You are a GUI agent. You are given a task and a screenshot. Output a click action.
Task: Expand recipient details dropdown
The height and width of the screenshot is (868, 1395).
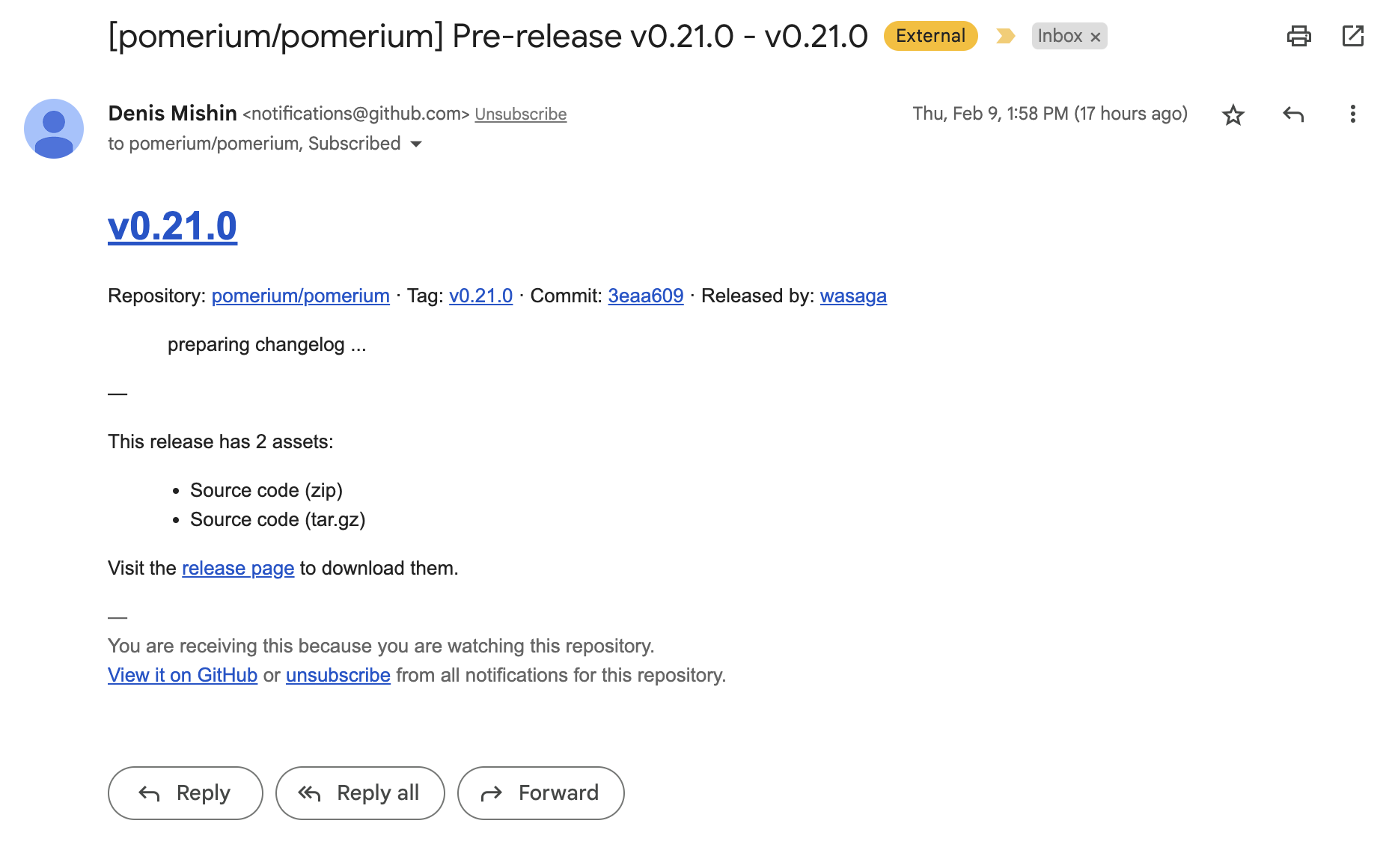(417, 144)
